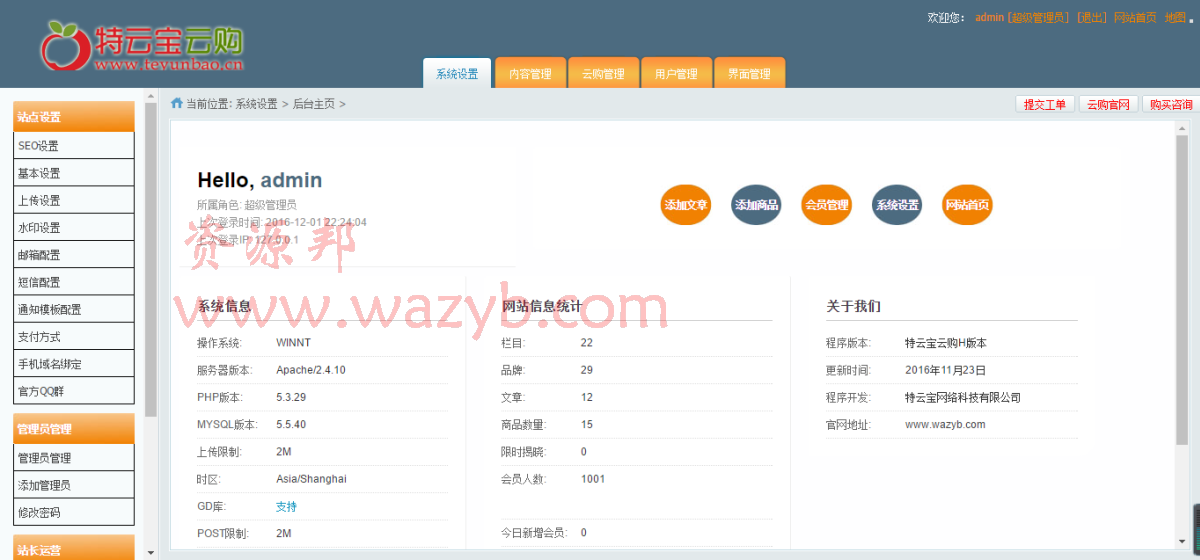Click the 支持 GD库 value

tap(286, 506)
